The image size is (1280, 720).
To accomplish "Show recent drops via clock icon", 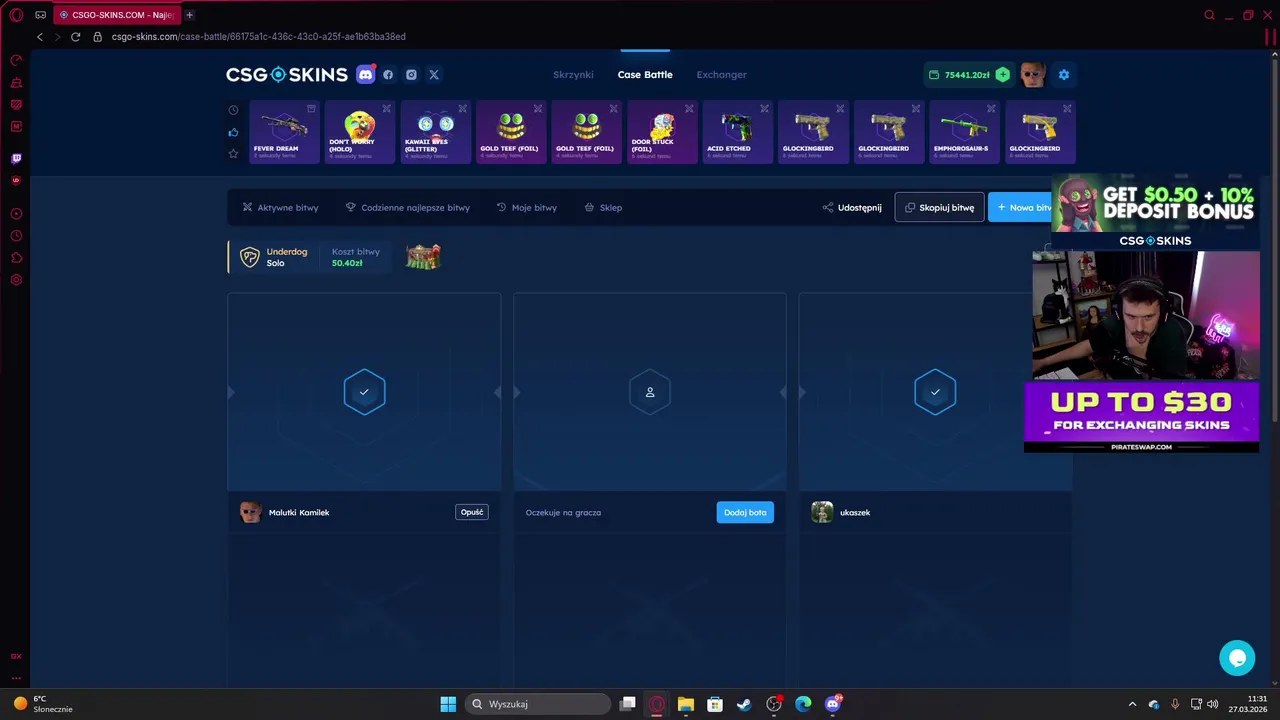I will point(233,110).
